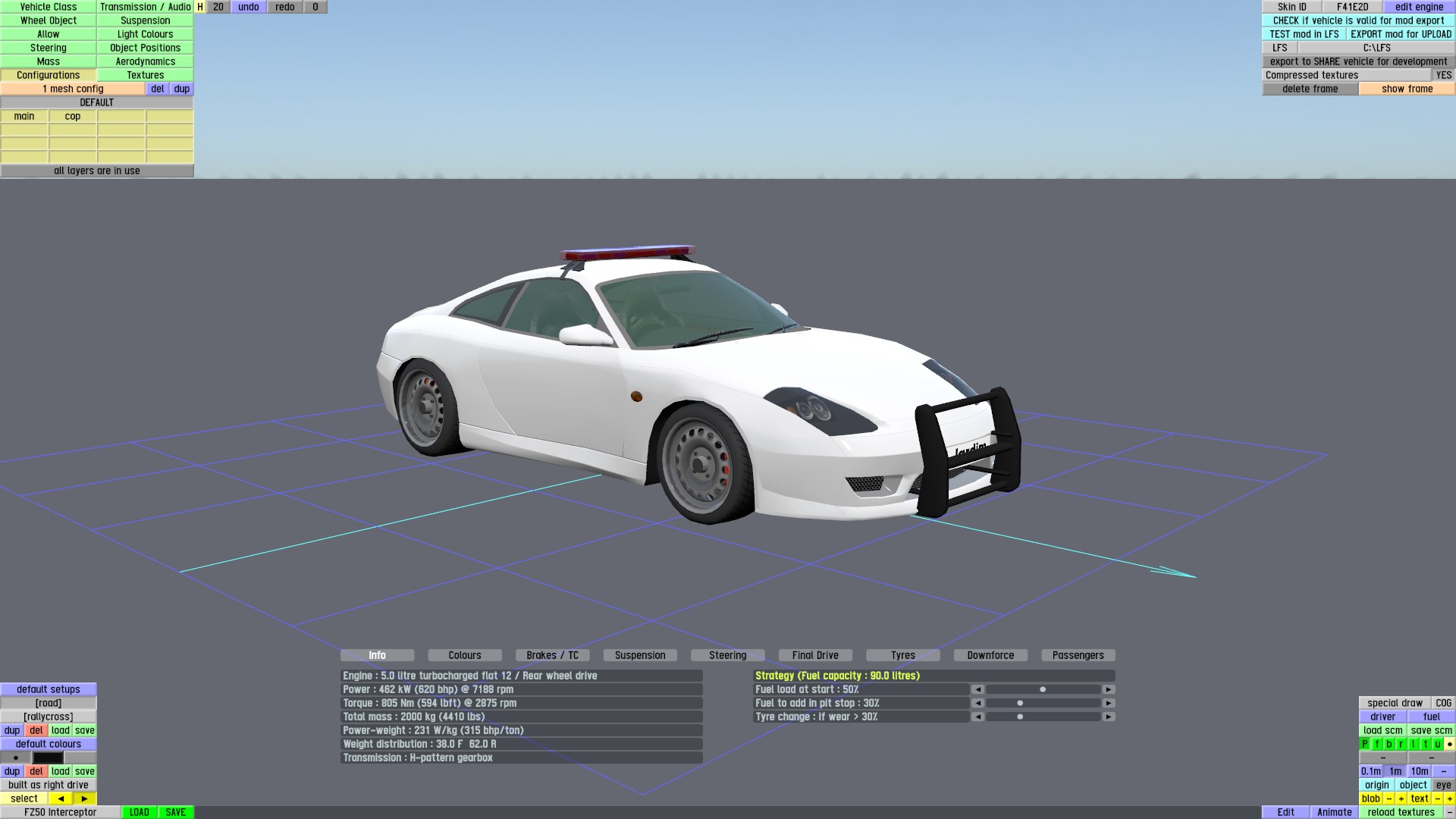Open the Configurations section

click(49, 75)
